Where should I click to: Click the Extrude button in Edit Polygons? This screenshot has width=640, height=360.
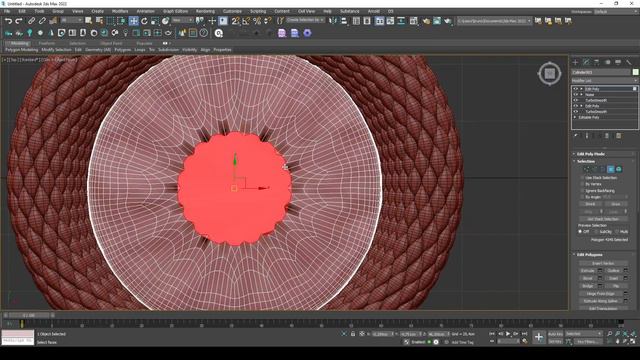588,271
